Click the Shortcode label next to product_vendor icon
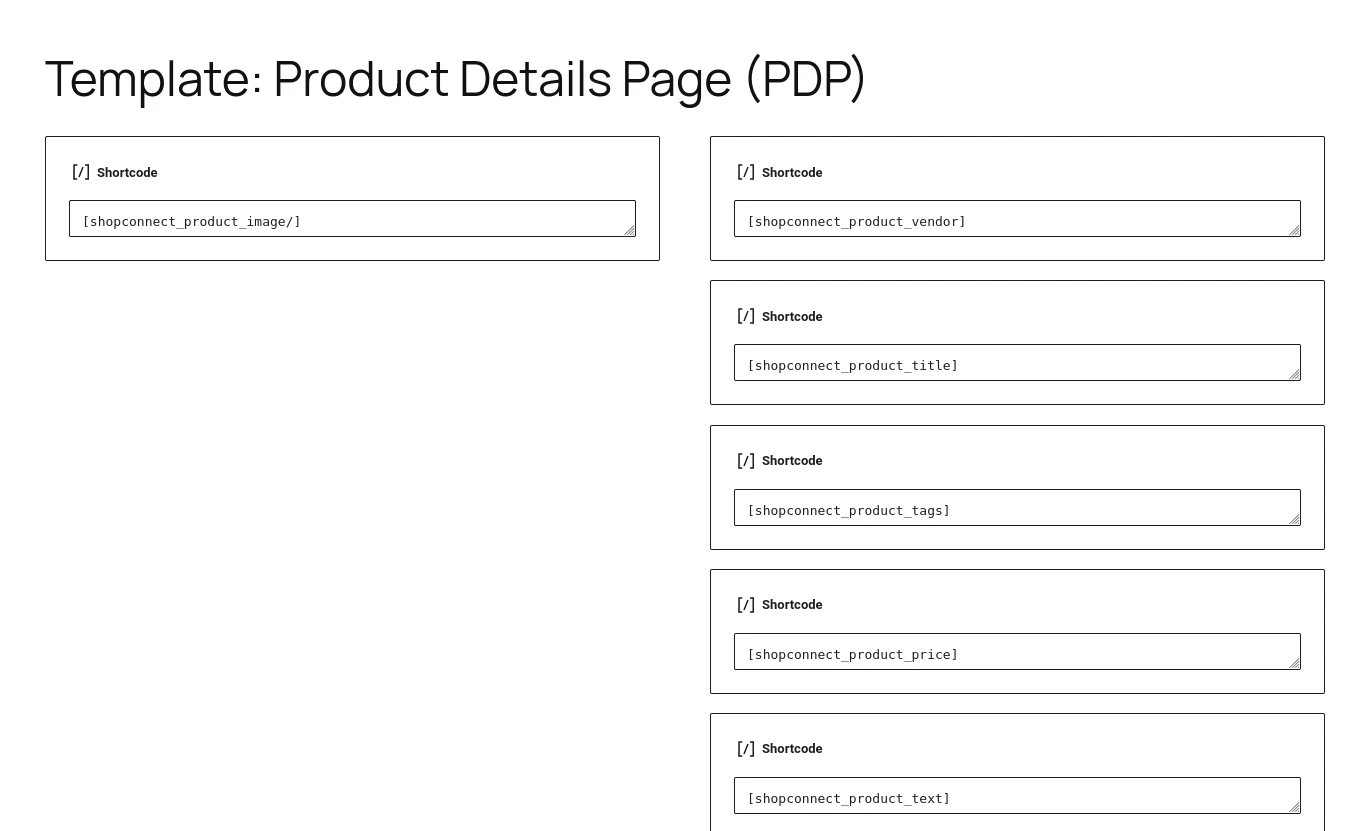Viewport: 1348px width, 831px height. click(x=792, y=172)
